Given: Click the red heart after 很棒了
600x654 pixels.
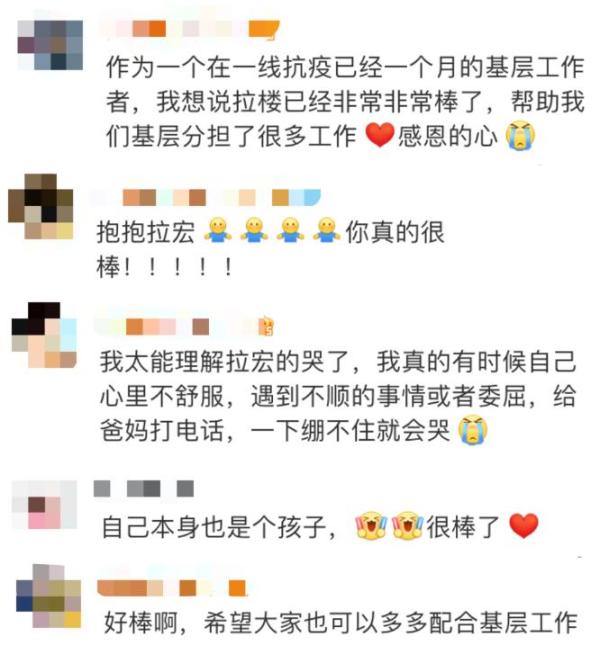Looking at the screenshot, I should coord(524,526).
